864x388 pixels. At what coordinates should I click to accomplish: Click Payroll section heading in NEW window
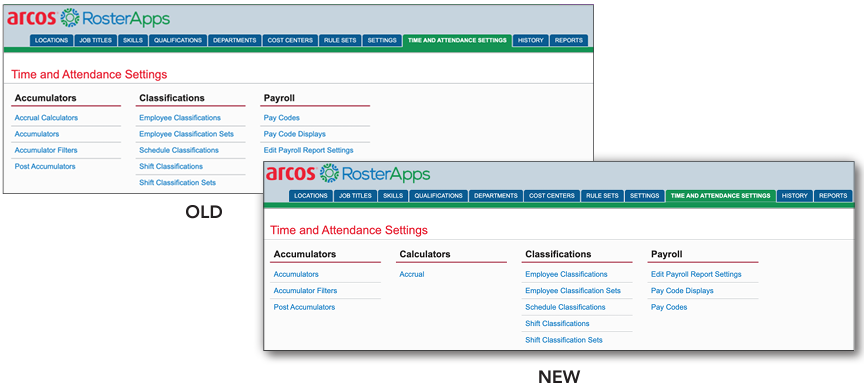pos(667,255)
